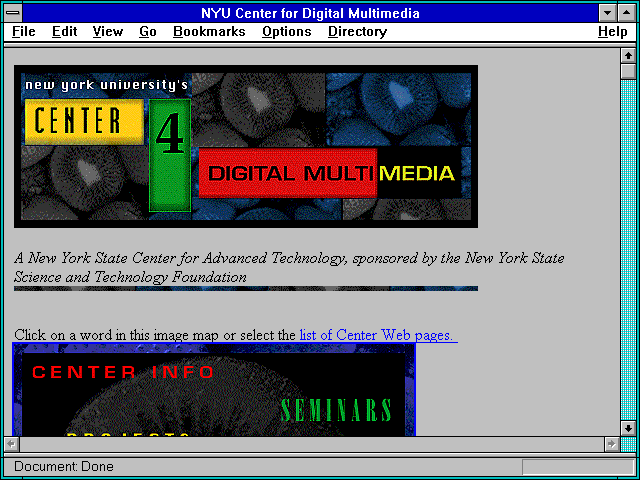Minimize the NYU Center window
640x480 pixels.
tap(608, 13)
